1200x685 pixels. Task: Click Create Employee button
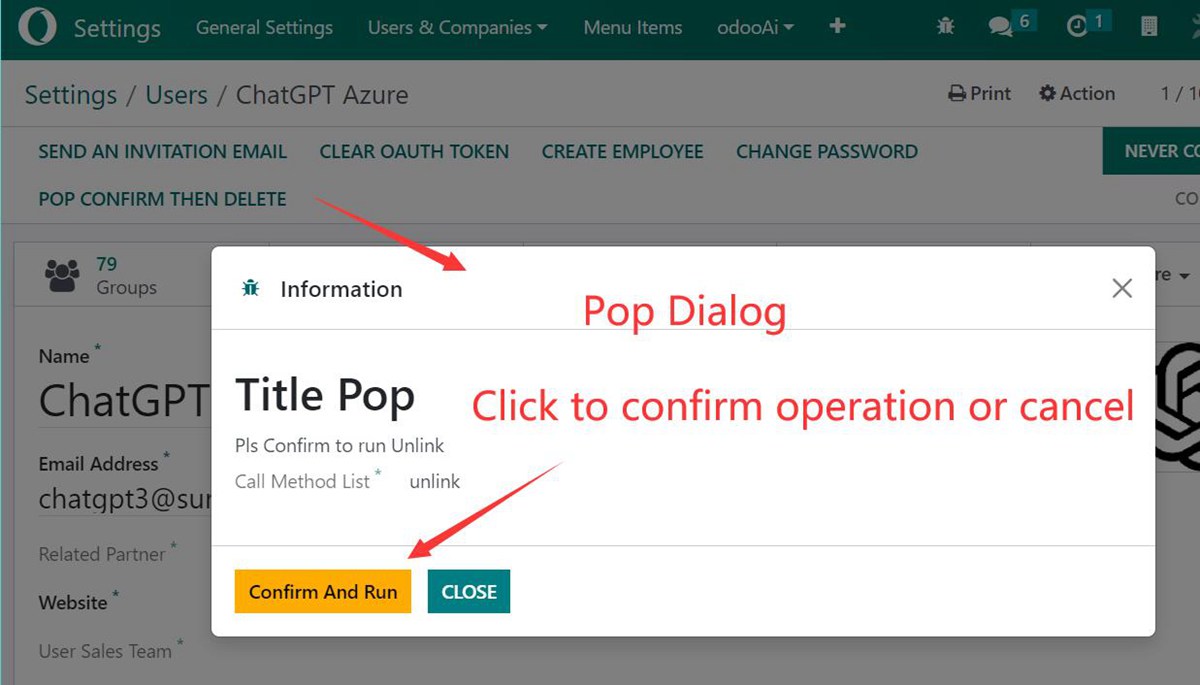pyautogui.click(x=622, y=152)
